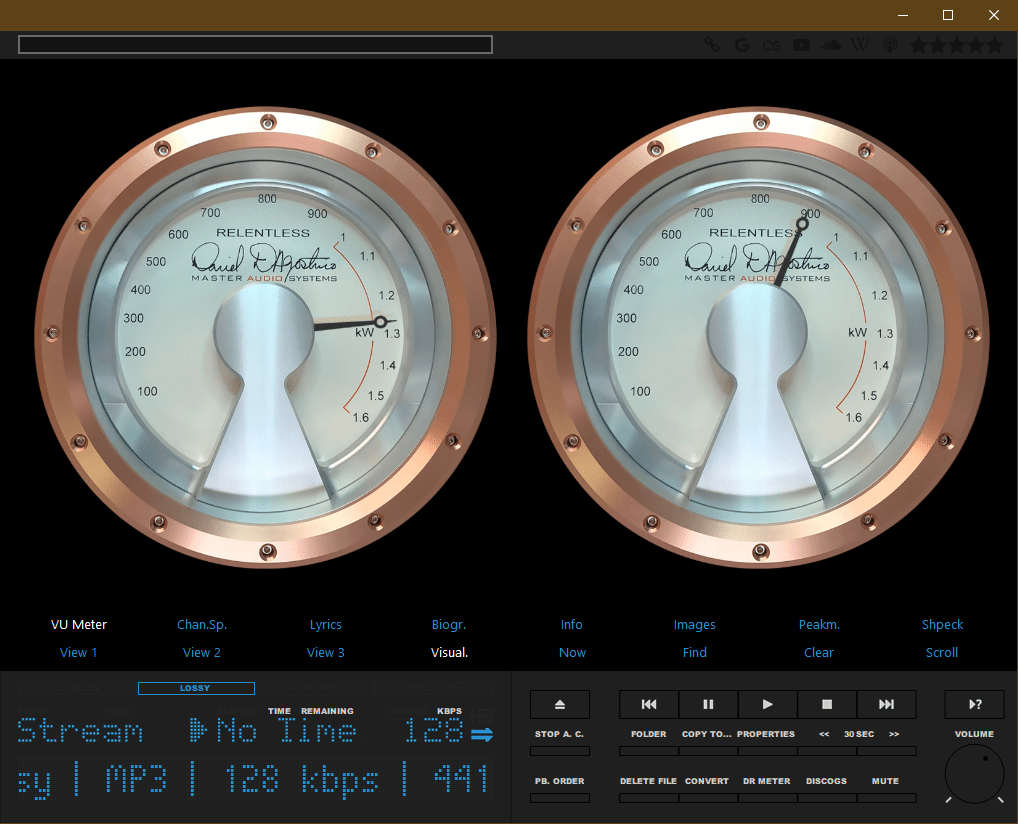This screenshot has height=824, width=1018.
Task: Select the Chan.Sp. tab
Action: [202, 625]
